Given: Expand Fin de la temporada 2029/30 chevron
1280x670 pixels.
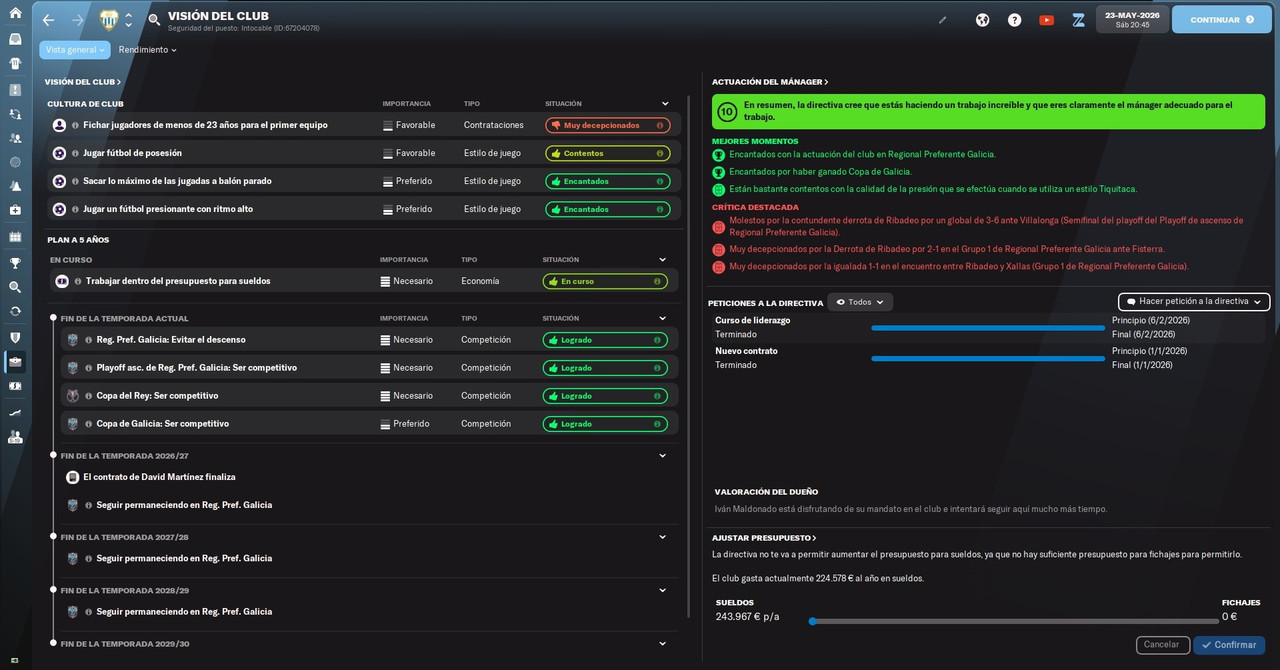Looking at the screenshot, I should click(x=662, y=643).
